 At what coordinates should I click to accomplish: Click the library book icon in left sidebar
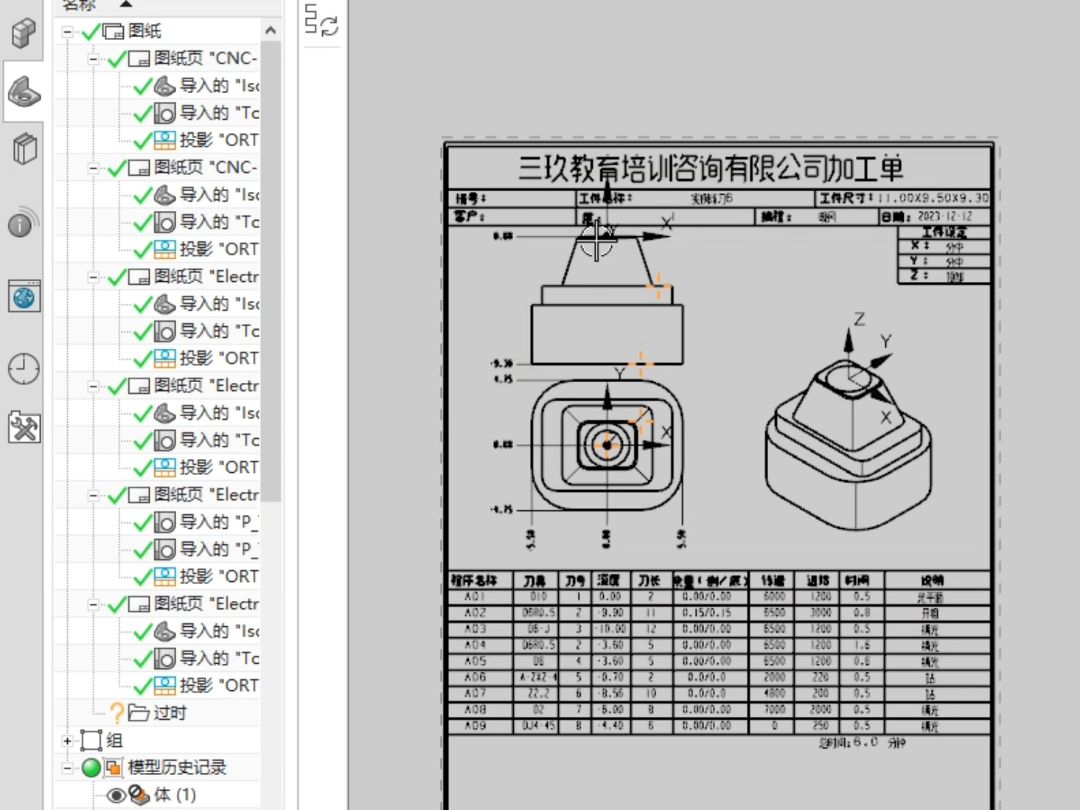(23, 148)
